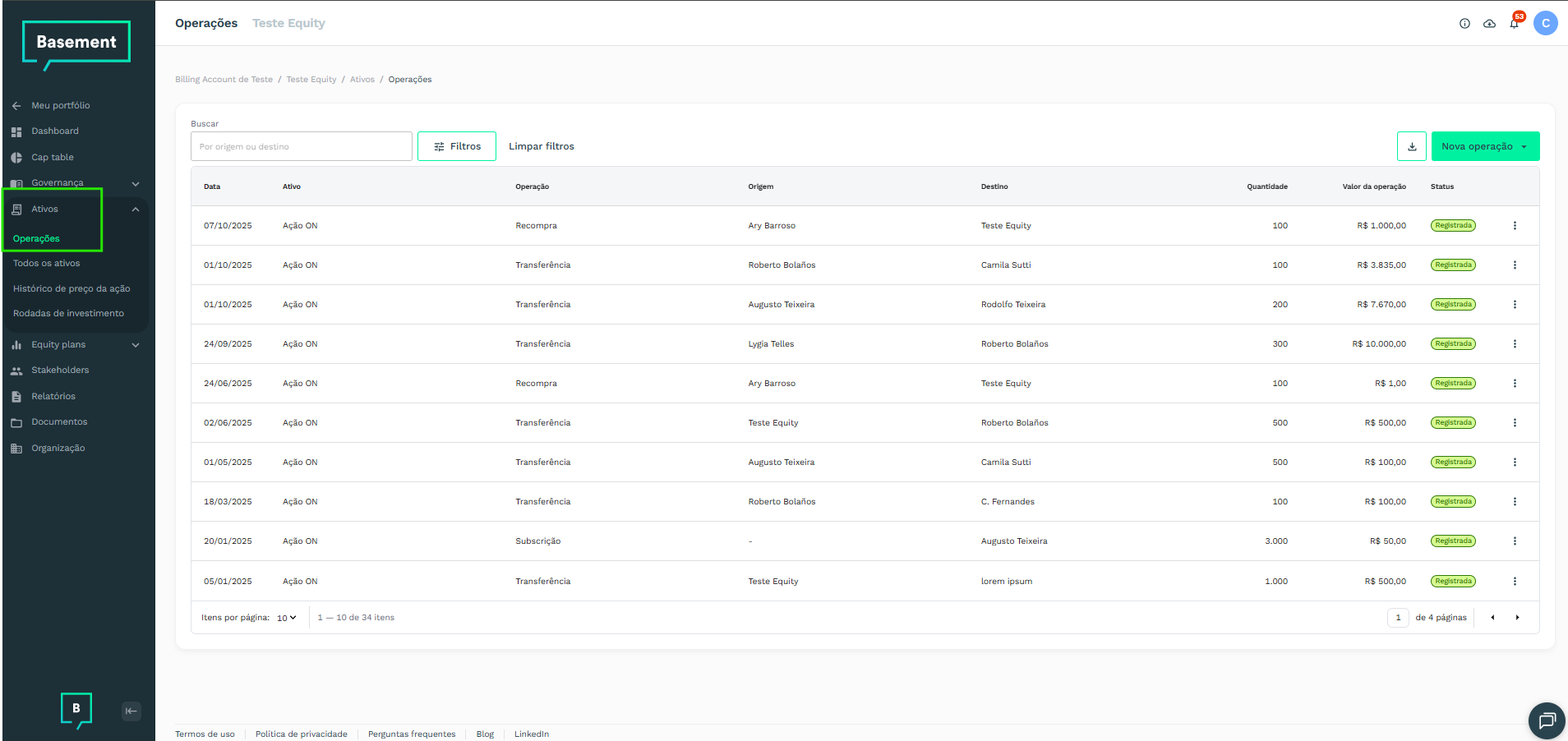1568x741 pixels.
Task: Select Stakeholders in the sidebar
Action: (x=60, y=370)
